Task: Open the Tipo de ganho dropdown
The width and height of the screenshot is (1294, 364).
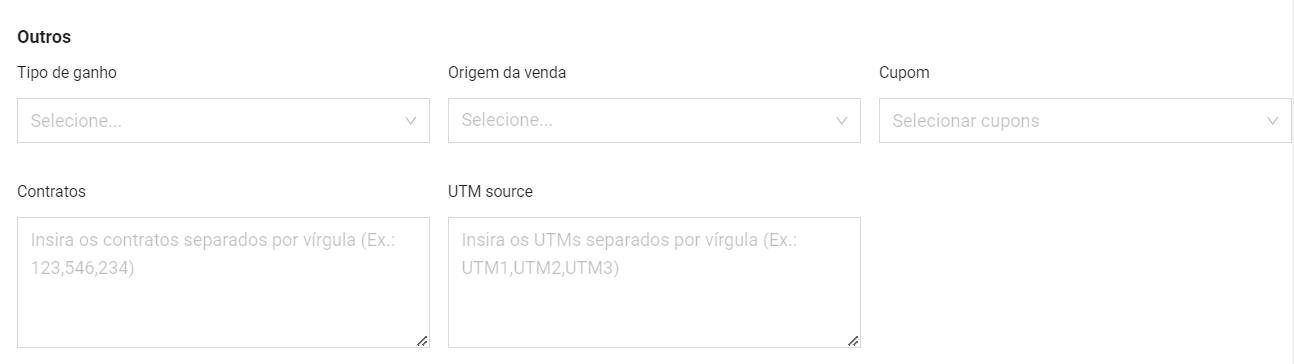Action: 223,120
